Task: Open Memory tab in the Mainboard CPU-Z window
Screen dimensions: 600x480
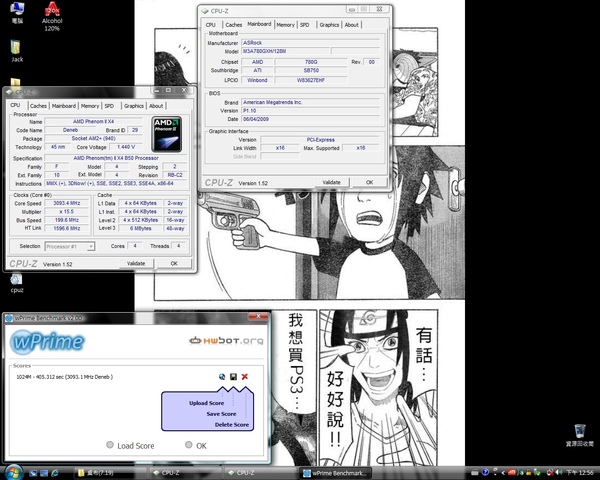Action: tap(285, 25)
